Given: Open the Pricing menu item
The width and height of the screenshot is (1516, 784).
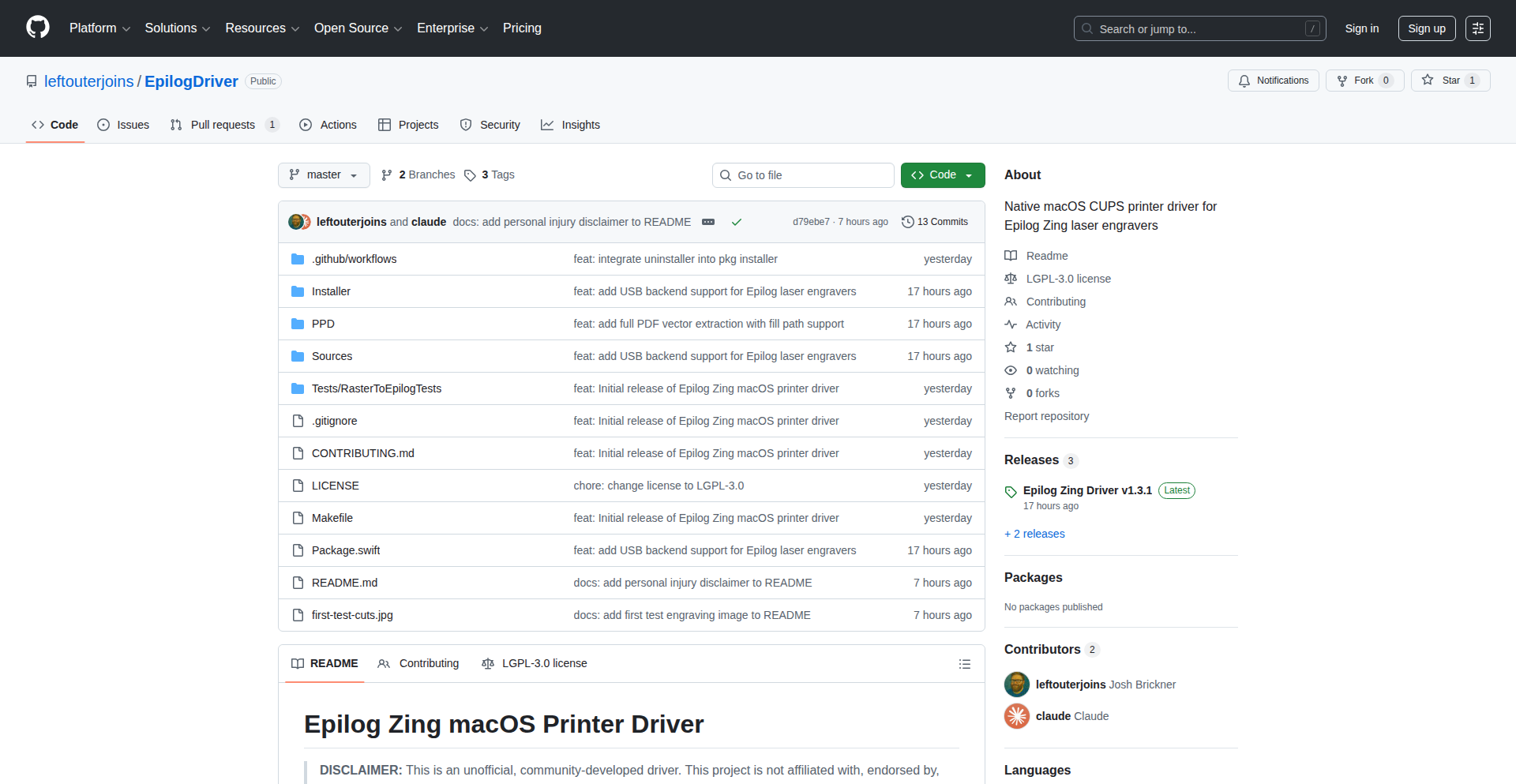Looking at the screenshot, I should click(x=522, y=28).
